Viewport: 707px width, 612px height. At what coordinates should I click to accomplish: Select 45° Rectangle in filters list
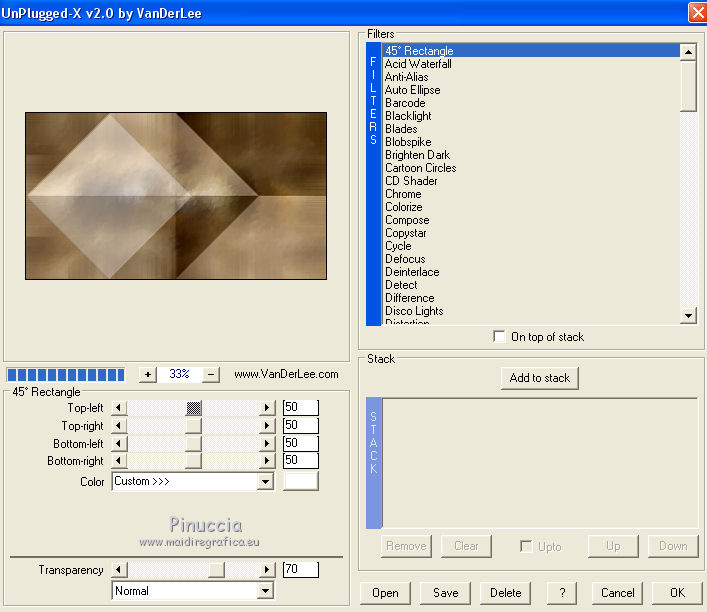point(531,51)
